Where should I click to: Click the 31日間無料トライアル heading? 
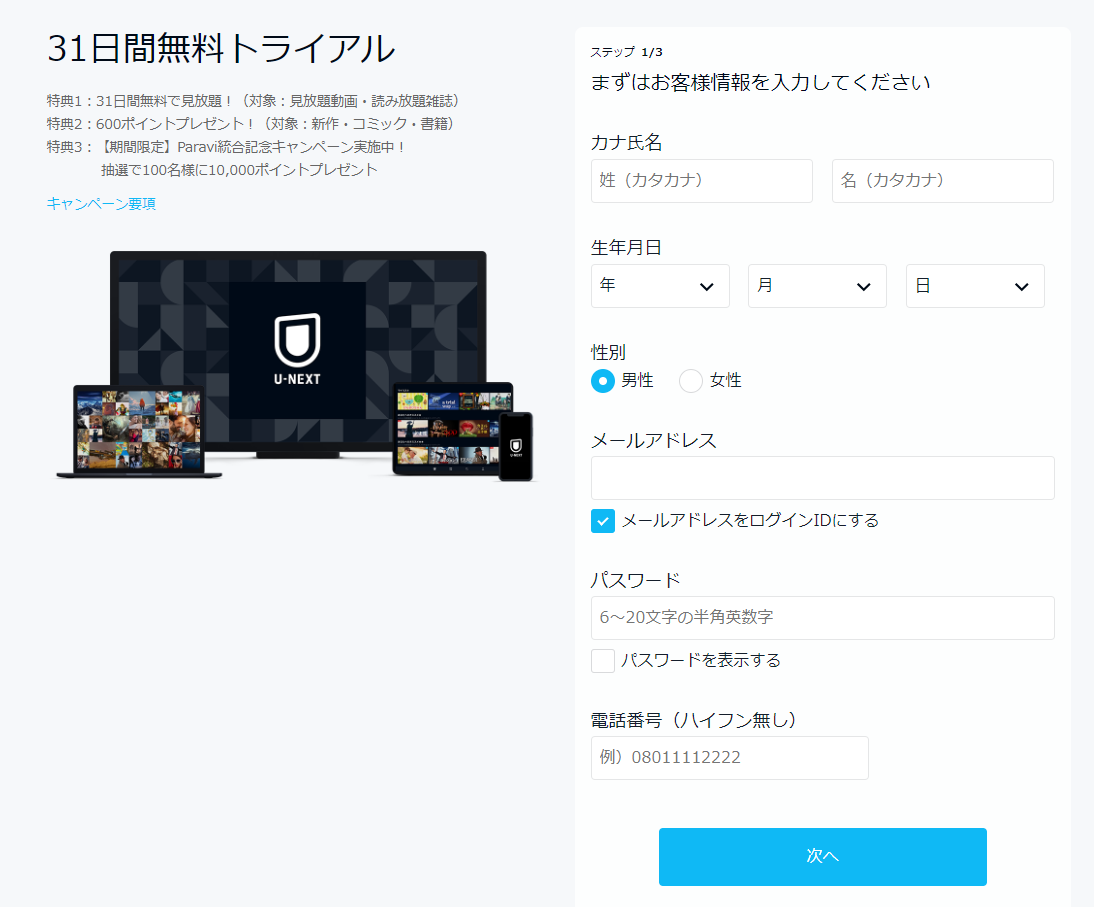click(221, 48)
